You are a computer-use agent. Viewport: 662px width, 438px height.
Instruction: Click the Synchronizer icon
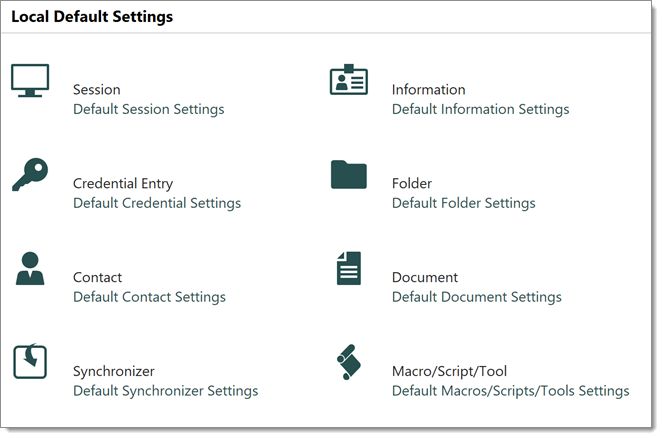[x=30, y=361]
